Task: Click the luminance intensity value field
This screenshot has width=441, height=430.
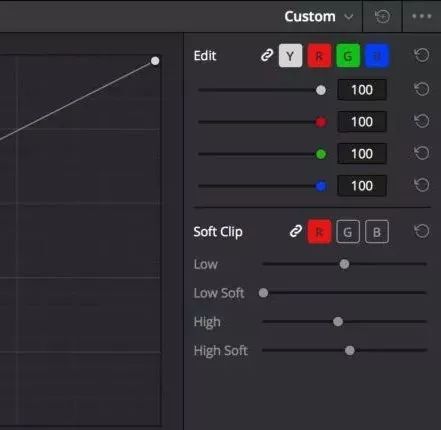Action: 362,90
